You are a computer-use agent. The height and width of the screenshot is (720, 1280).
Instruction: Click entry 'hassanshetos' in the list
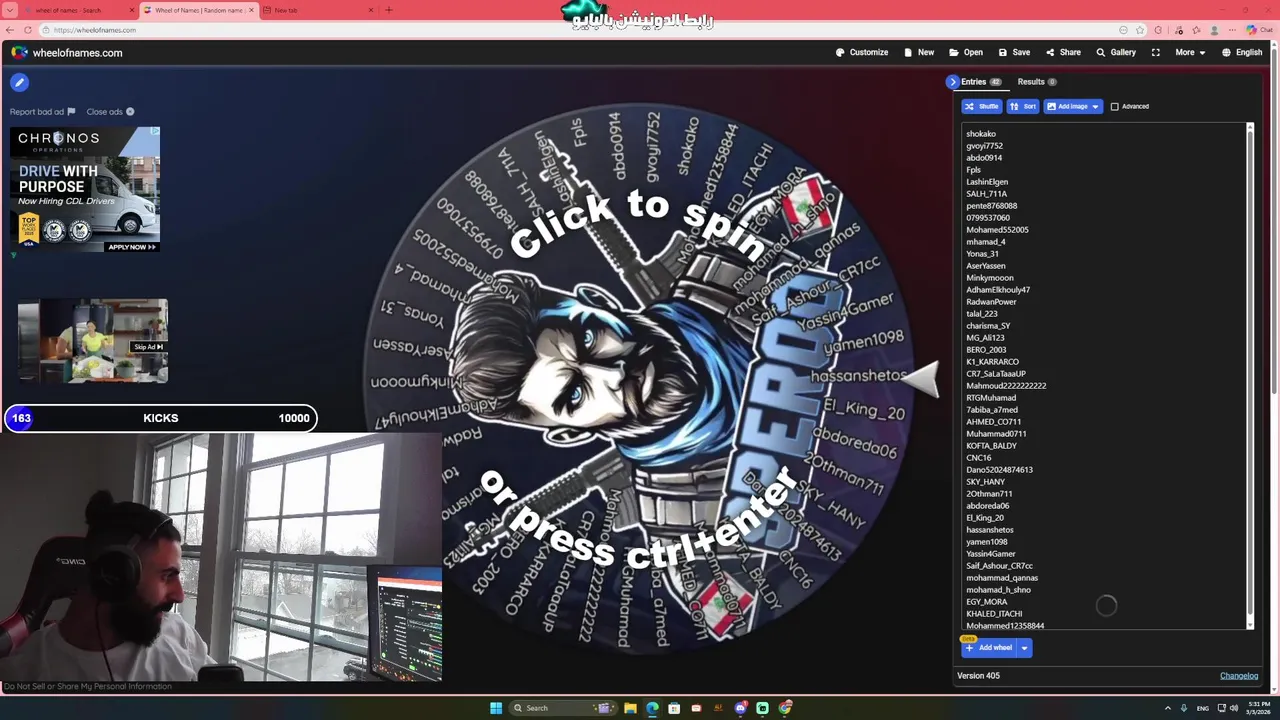(x=990, y=530)
